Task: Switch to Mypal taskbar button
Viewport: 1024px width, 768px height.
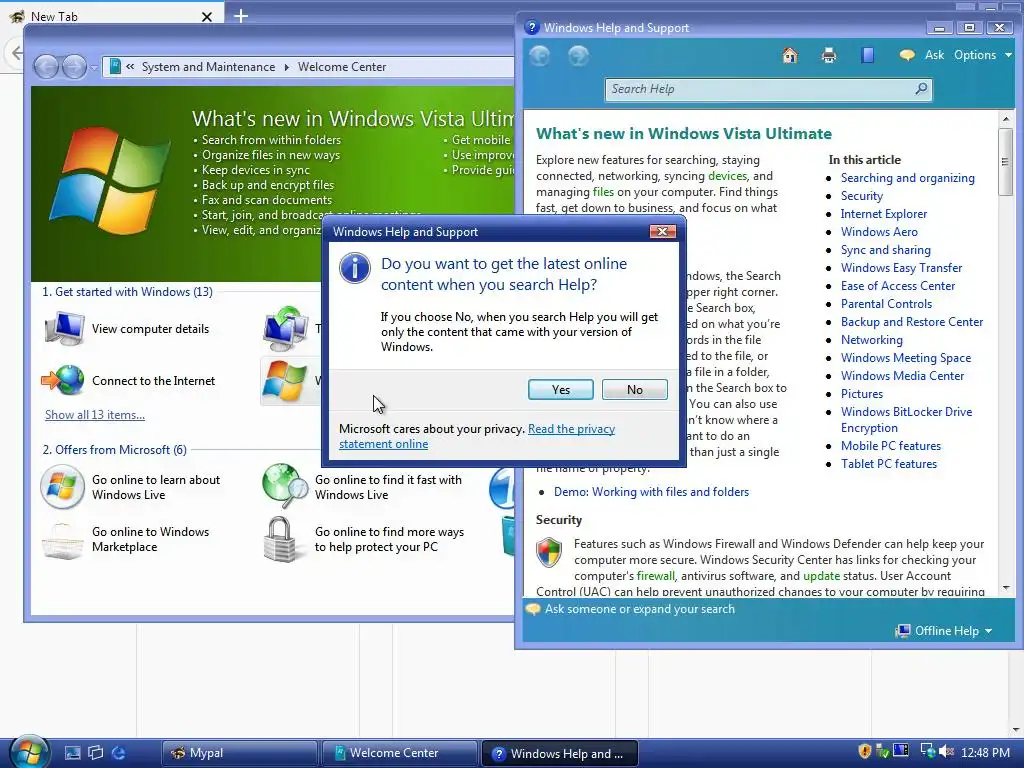Action: point(240,753)
